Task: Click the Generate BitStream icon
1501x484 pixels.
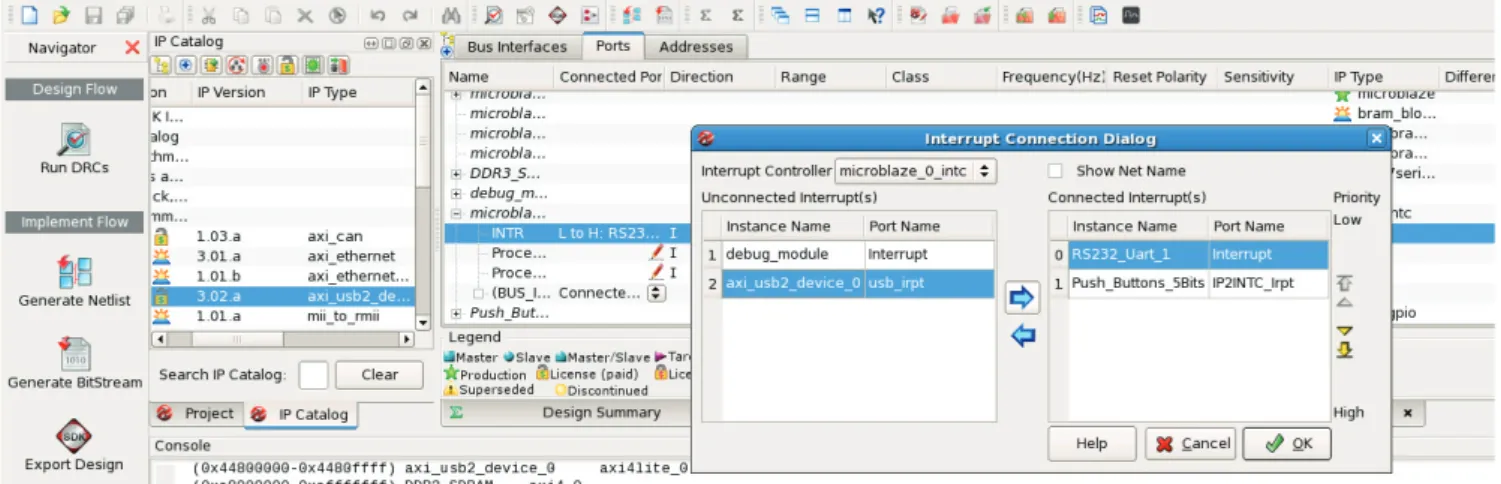Action: (75, 354)
